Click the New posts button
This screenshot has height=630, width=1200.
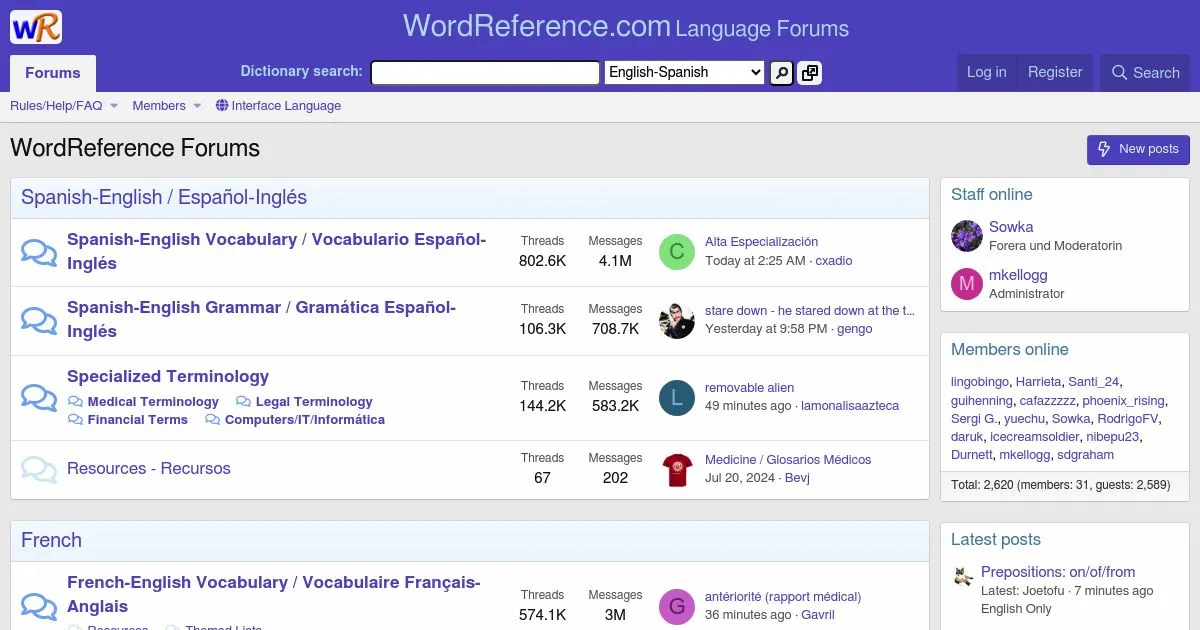pyautogui.click(x=1138, y=149)
